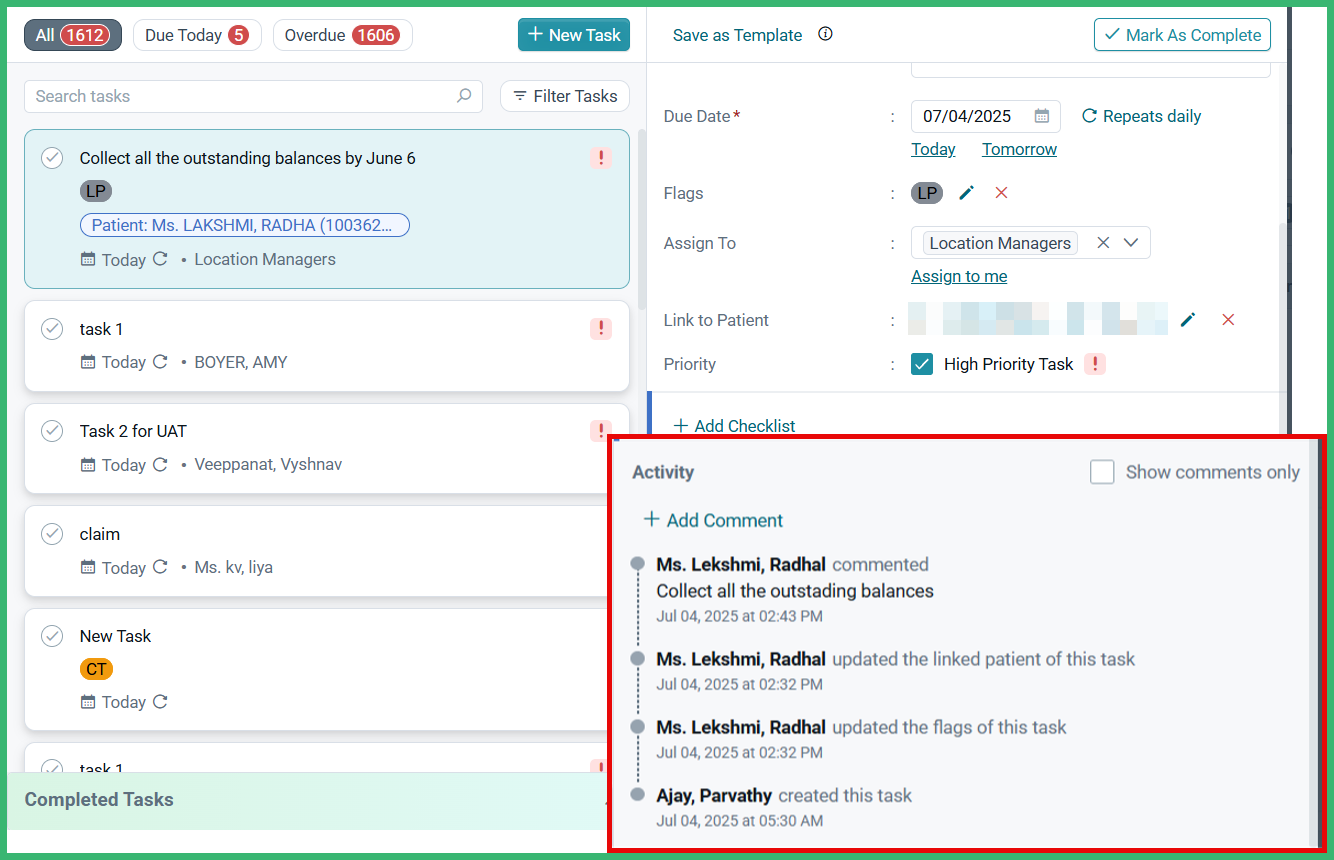Click the search magnifier icon

[x=464, y=96]
